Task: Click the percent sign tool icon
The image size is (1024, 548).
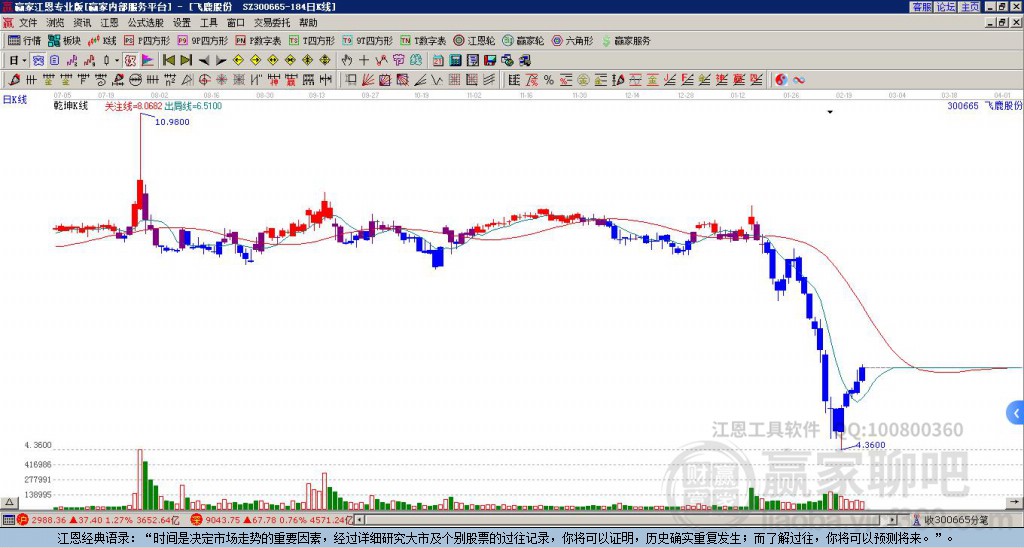Action: tap(549, 80)
